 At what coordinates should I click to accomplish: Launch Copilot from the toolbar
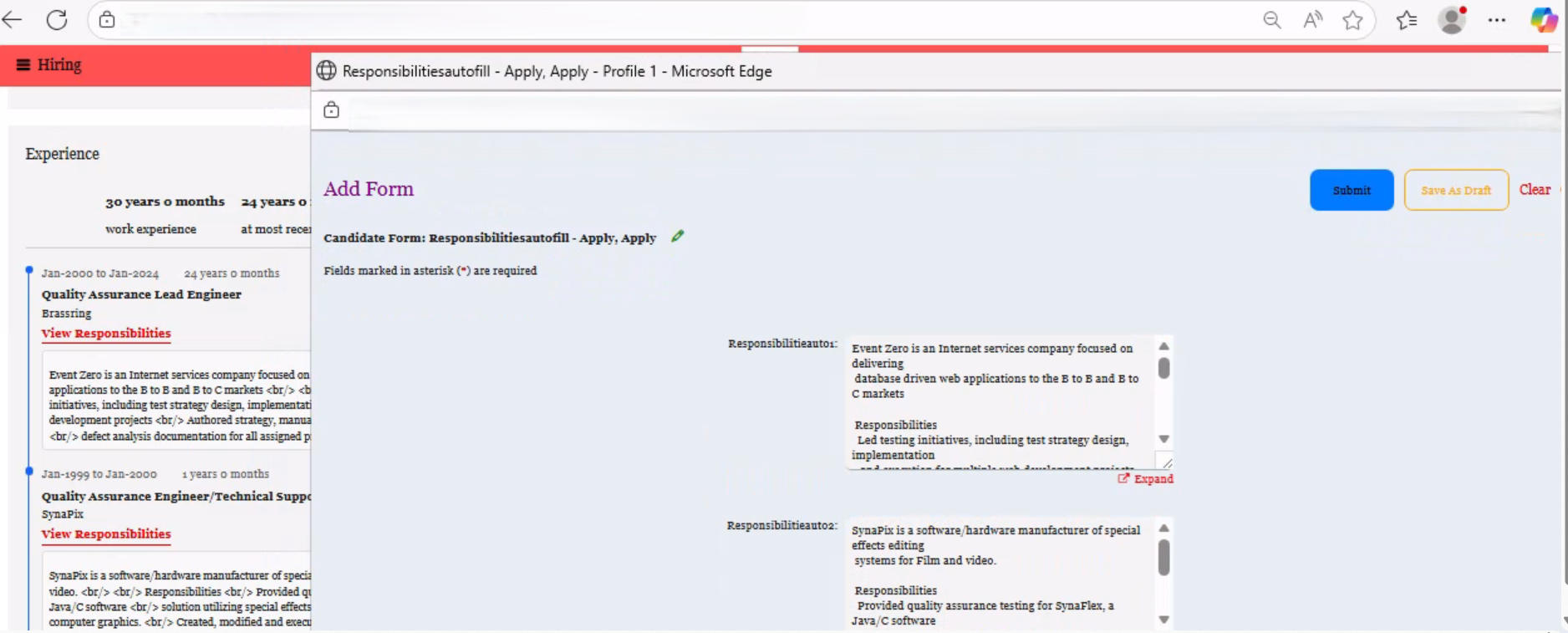pos(1543,20)
